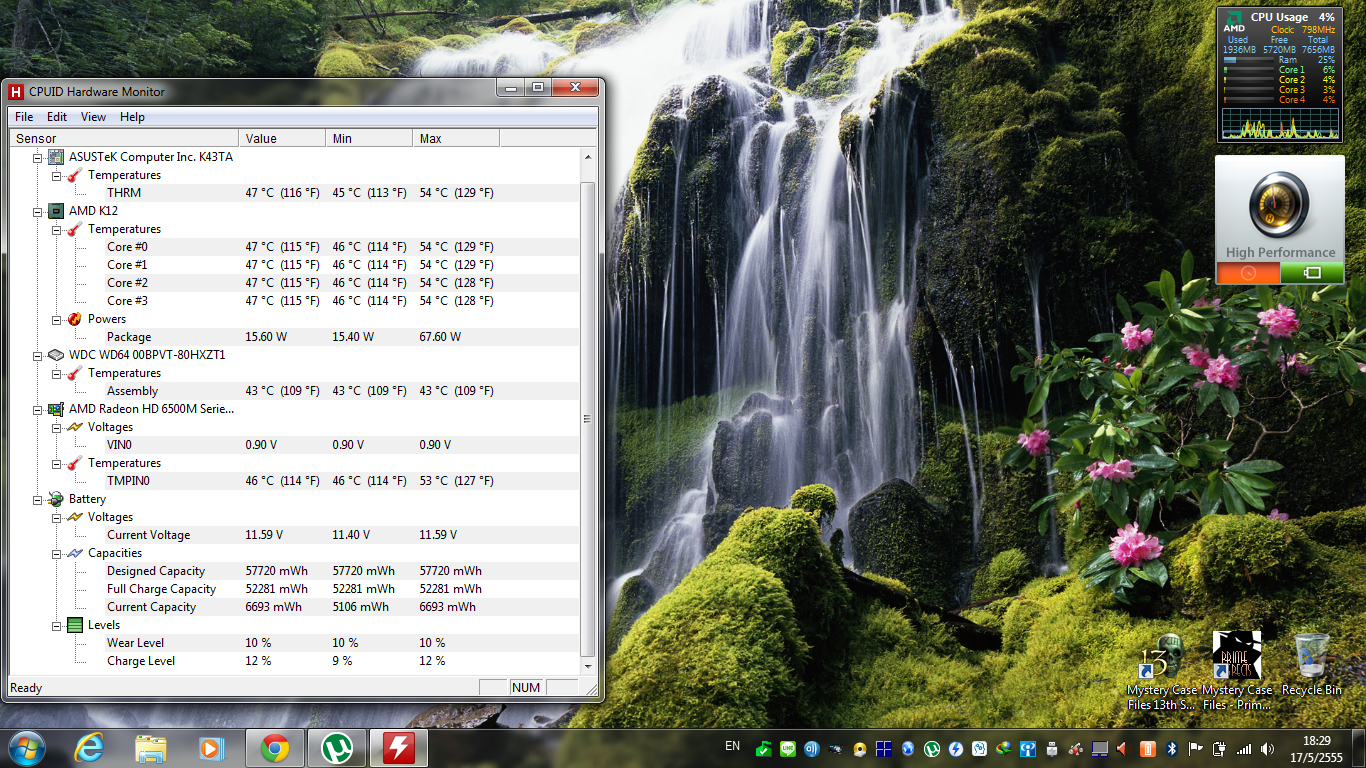Collapse the Powers group
Viewport: 1366px width, 768px height.
click(x=57, y=319)
